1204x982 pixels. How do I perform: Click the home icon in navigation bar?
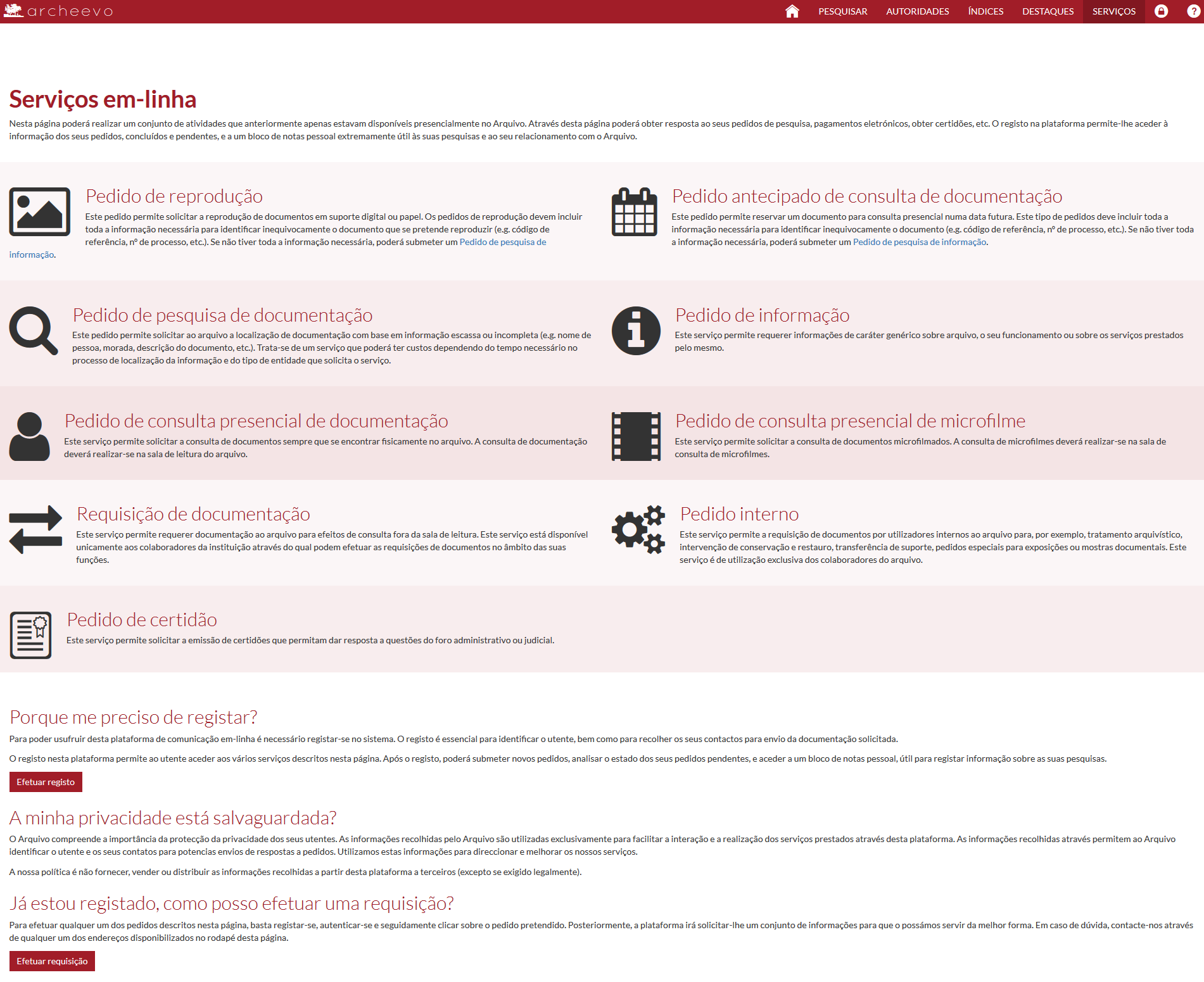pyautogui.click(x=792, y=11)
